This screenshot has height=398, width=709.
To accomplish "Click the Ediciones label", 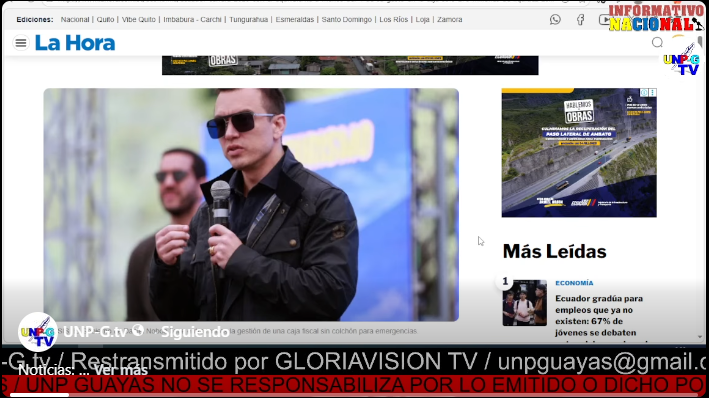I will (35, 19).
